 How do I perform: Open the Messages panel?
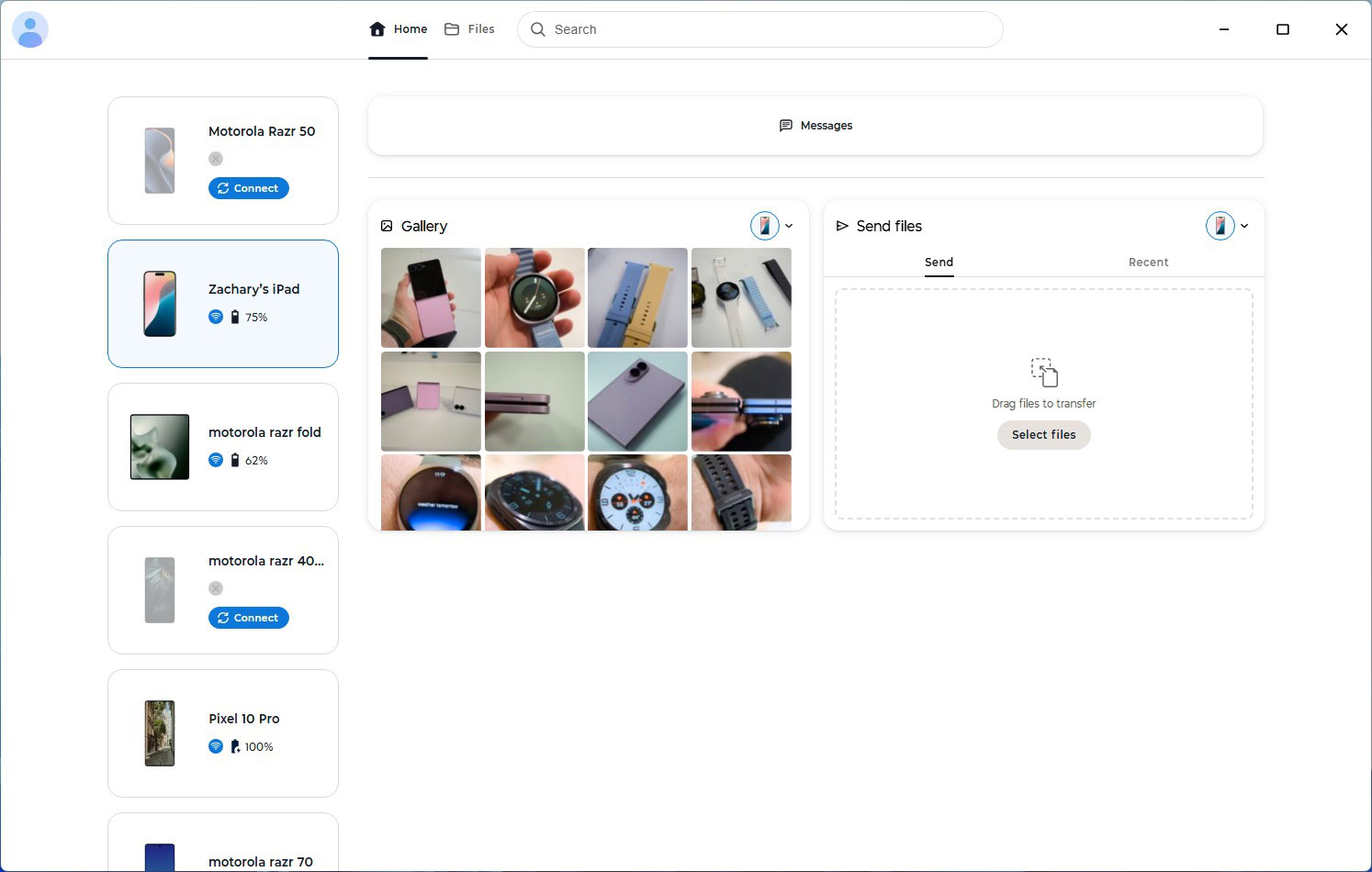tap(815, 126)
